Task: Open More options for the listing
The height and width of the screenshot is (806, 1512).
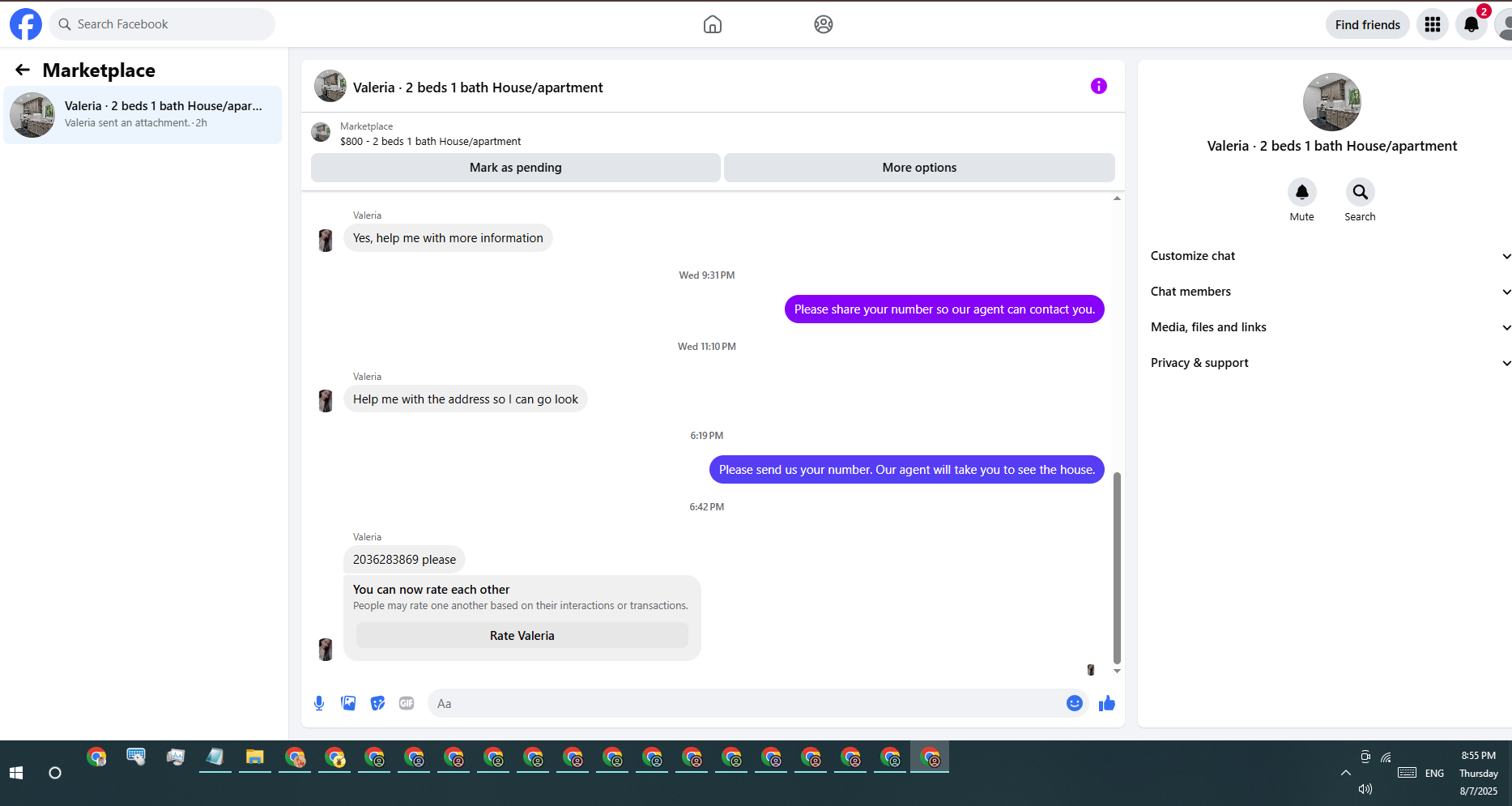Action: (x=919, y=168)
